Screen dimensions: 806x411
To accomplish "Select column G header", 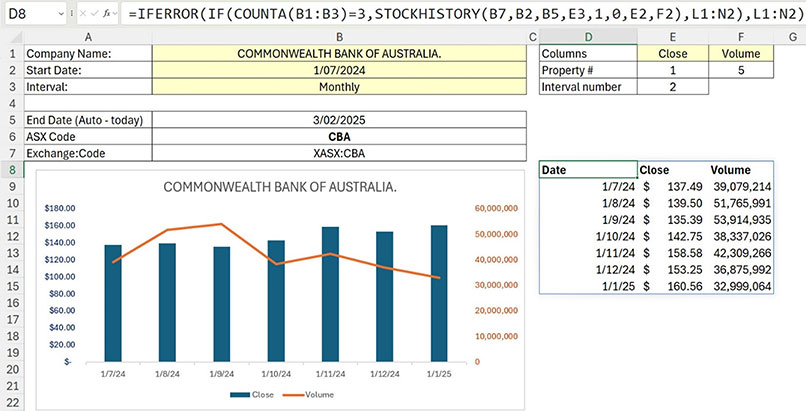I will click(x=792, y=36).
